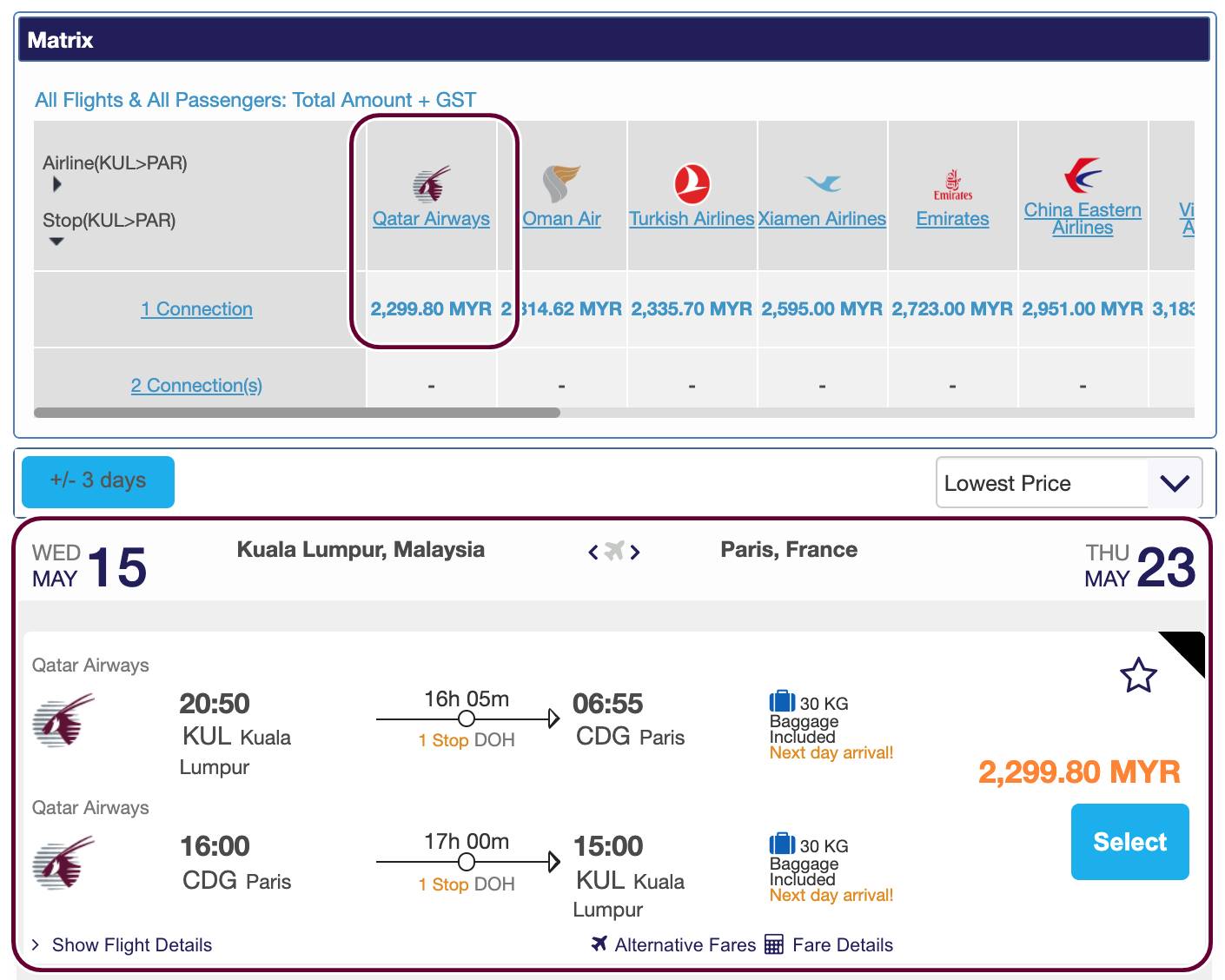Image resolution: width=1225 pixels, height=980 pixels.
Task: Mark flight as favorite with star icon
Action: [x=1138, y=675]
